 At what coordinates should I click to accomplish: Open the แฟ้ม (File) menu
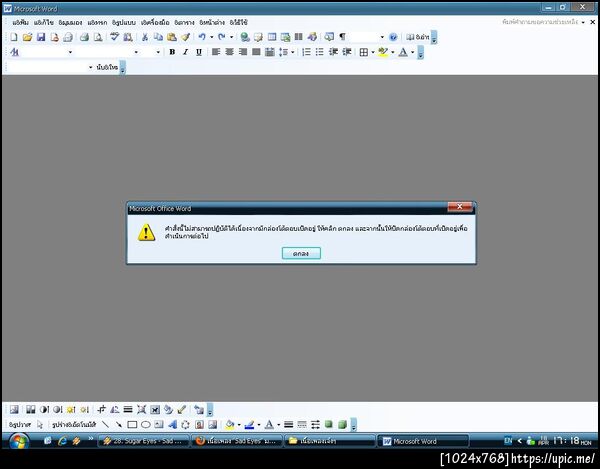click(x=20, y=23)
